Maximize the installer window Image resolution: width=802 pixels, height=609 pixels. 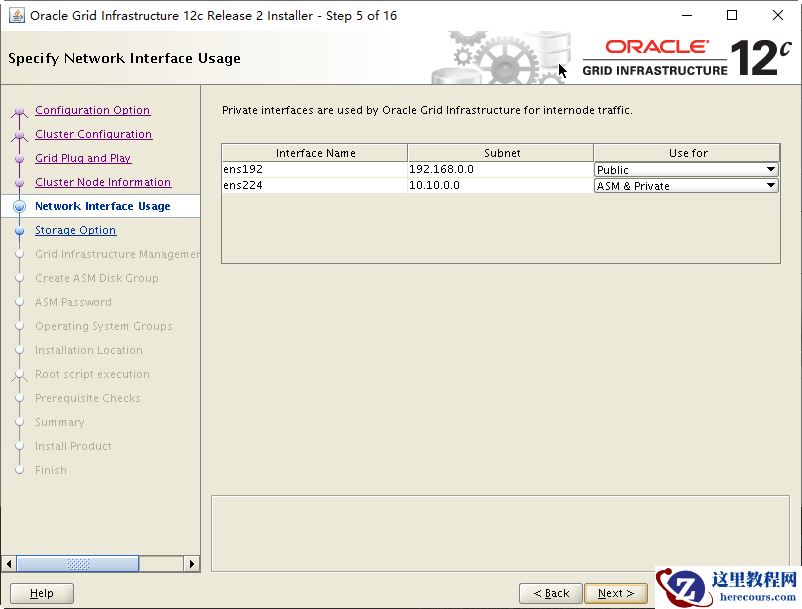732,15
